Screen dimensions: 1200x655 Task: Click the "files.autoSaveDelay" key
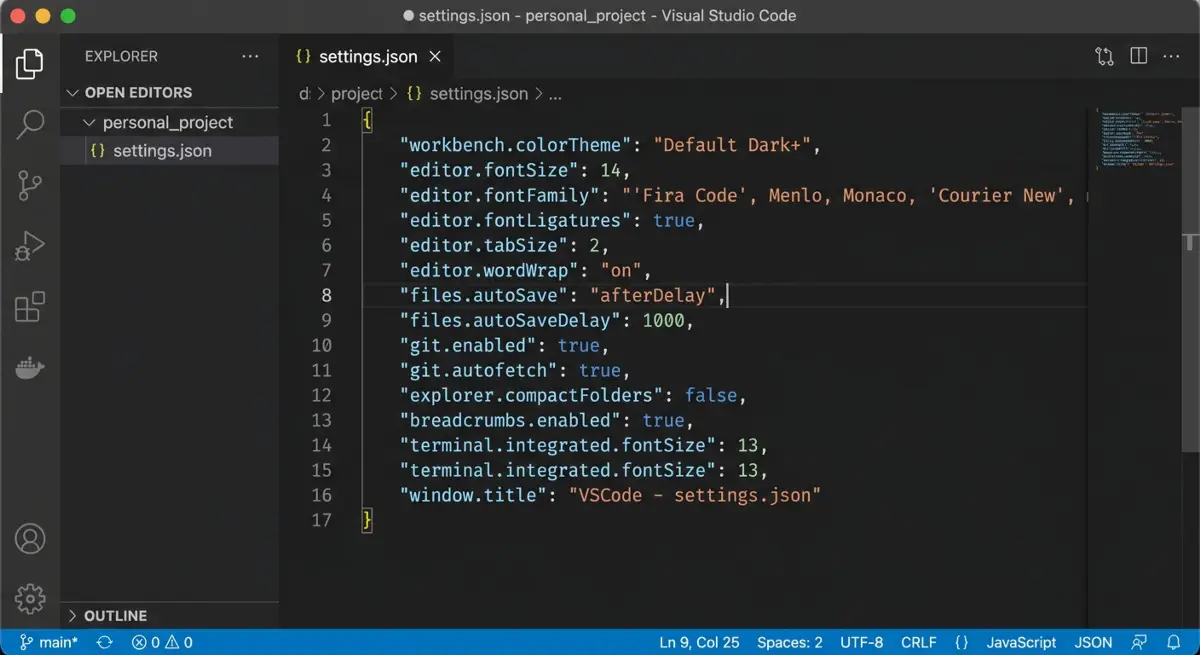[512, 320]
